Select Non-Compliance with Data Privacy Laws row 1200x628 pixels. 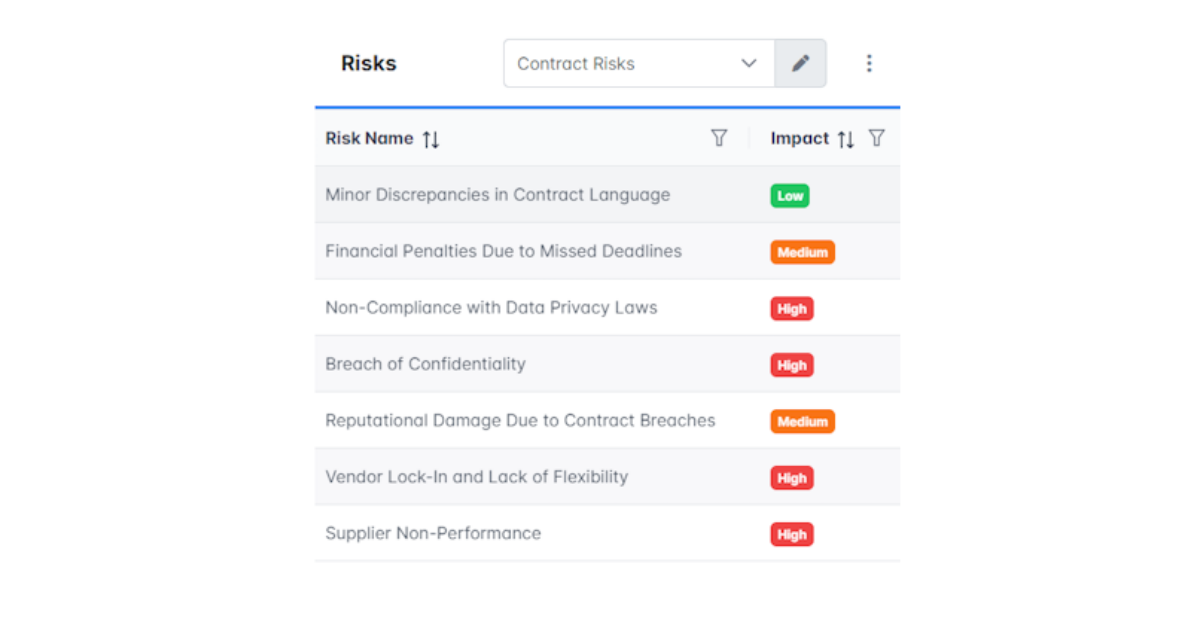[607, 307]
